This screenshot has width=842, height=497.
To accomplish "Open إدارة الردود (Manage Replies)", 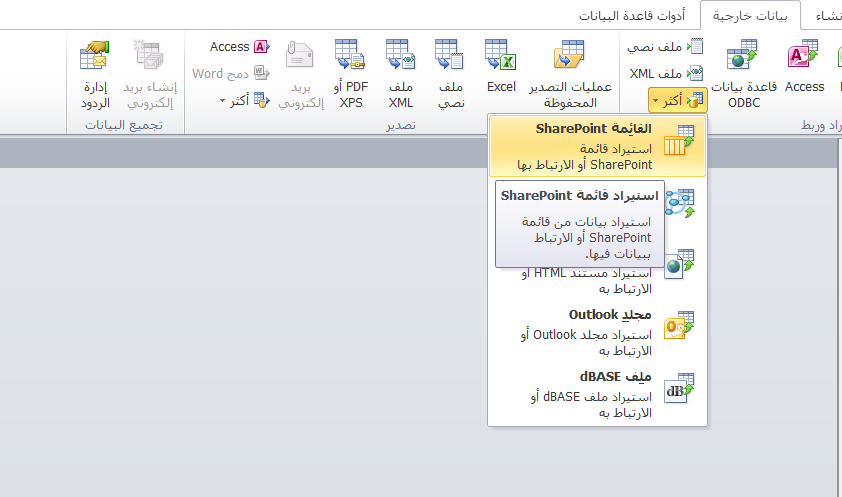I will click(x=95, y=74).
